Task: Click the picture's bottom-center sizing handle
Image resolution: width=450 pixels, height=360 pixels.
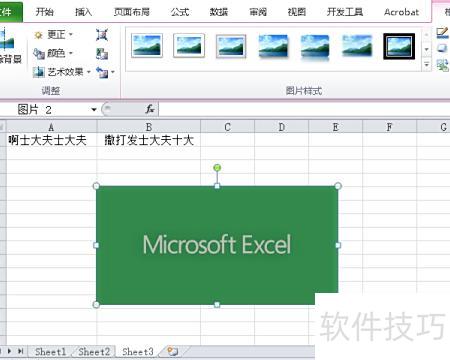Action: tap(217, 304)
